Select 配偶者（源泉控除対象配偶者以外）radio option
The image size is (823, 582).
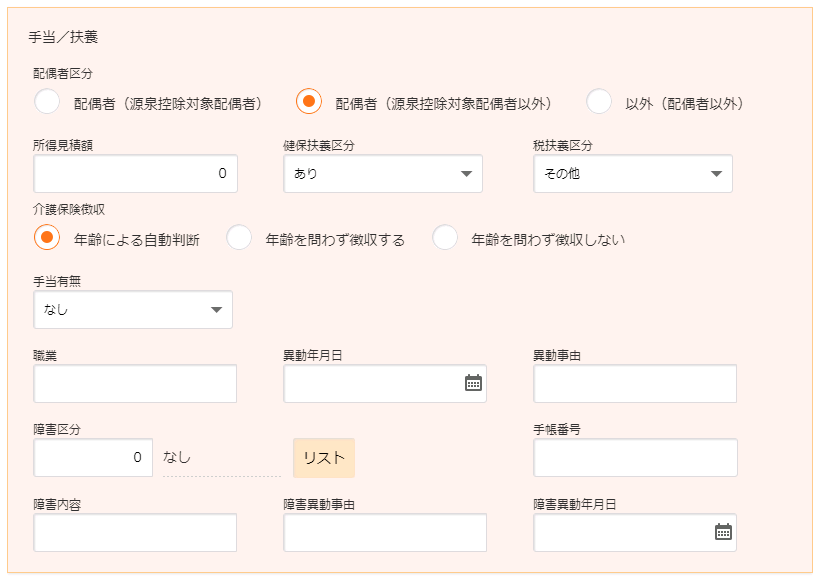[x=309, y=102]
